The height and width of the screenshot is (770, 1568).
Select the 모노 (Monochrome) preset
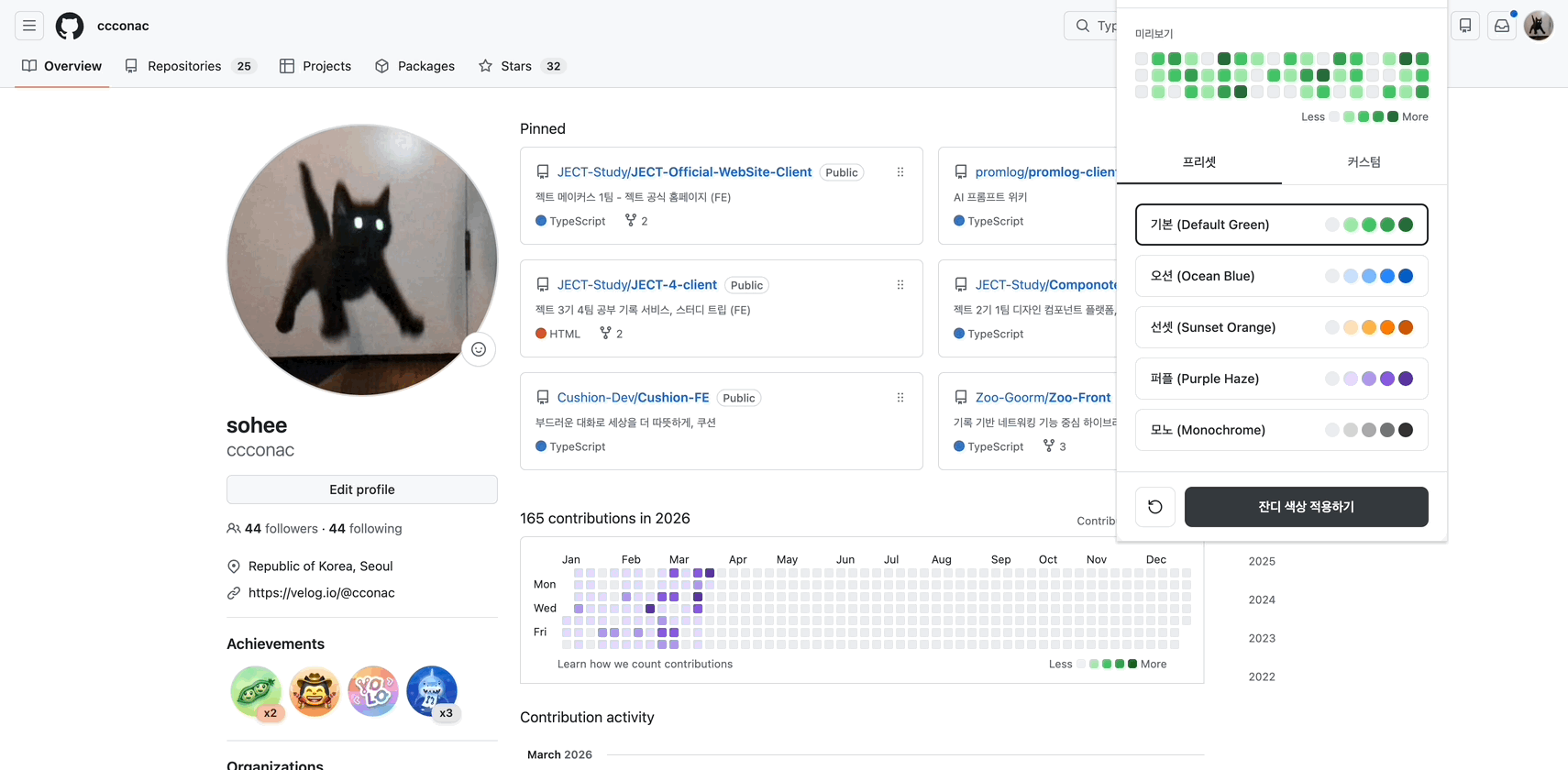click(x=1282, y=430)
